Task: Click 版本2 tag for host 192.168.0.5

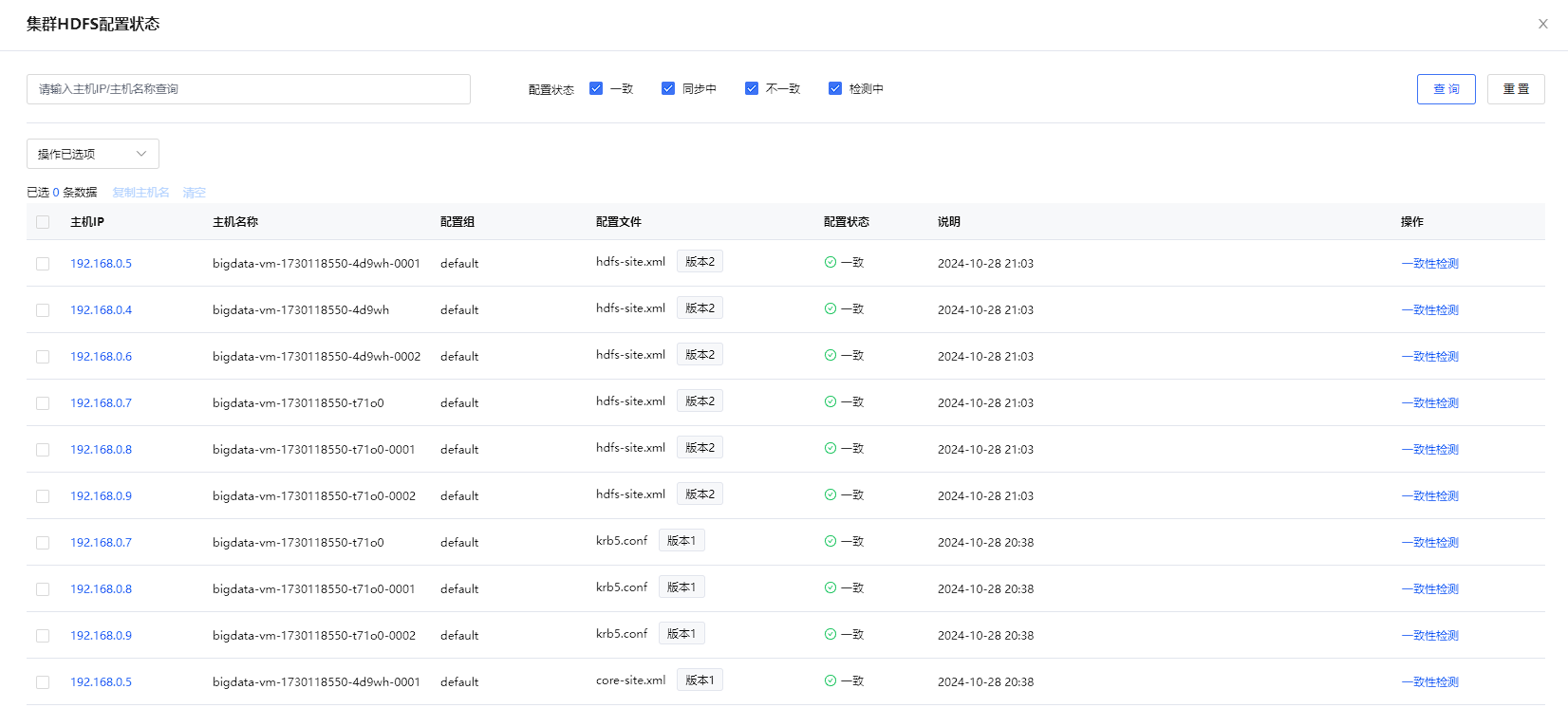Action: pos(700,262)
